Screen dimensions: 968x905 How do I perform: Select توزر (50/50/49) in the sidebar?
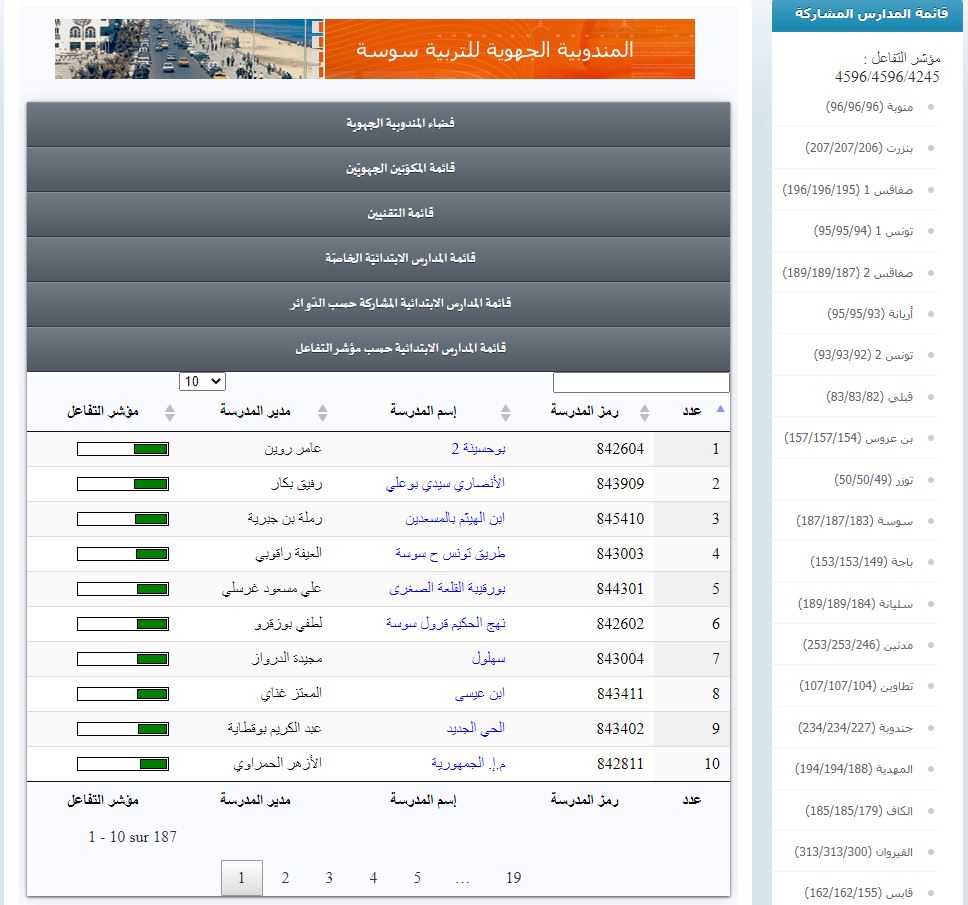[874, 480]
